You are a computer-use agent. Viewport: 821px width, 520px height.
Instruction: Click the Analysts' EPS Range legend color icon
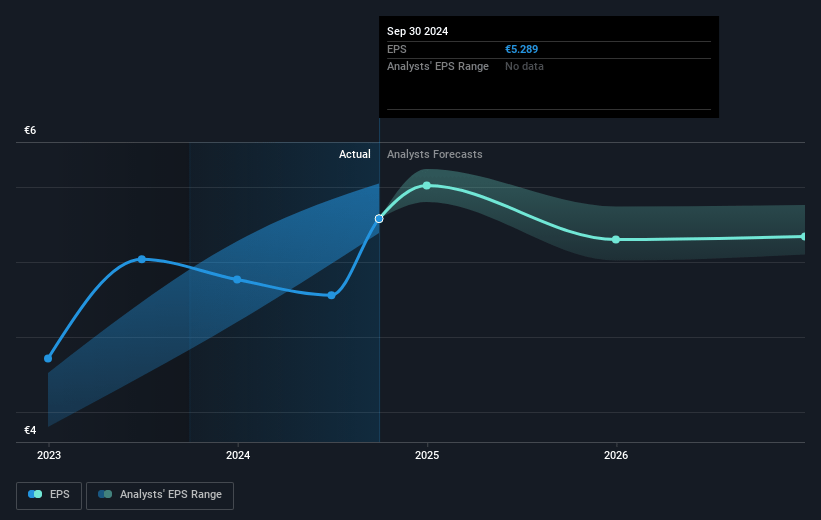click(105, 494)
